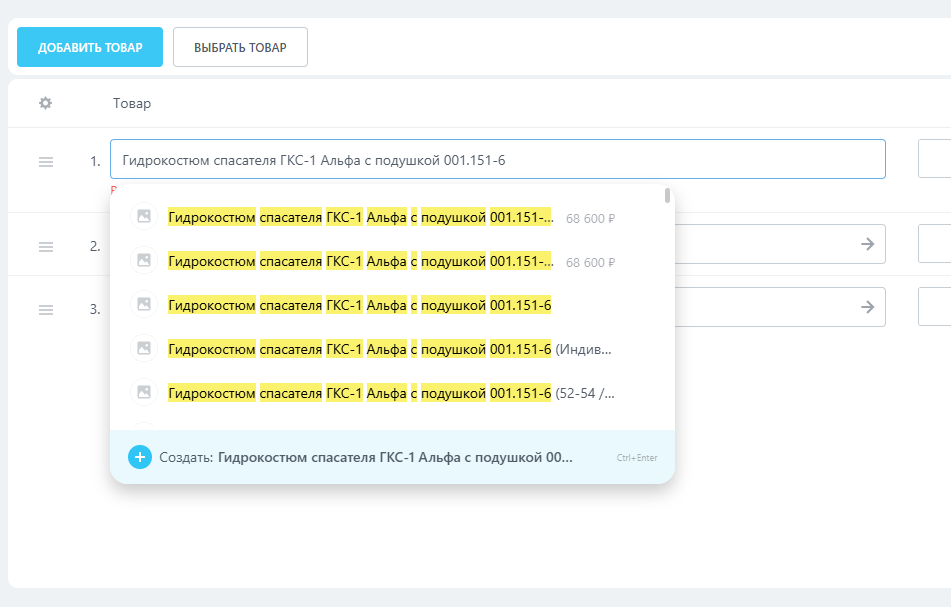Screen dimensions: 951x607
Task: Click the Товар column header
Action: (132, 103)
